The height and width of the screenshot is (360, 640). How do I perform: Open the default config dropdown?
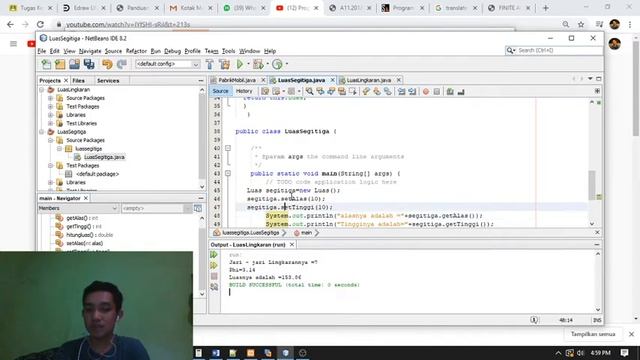167,64
